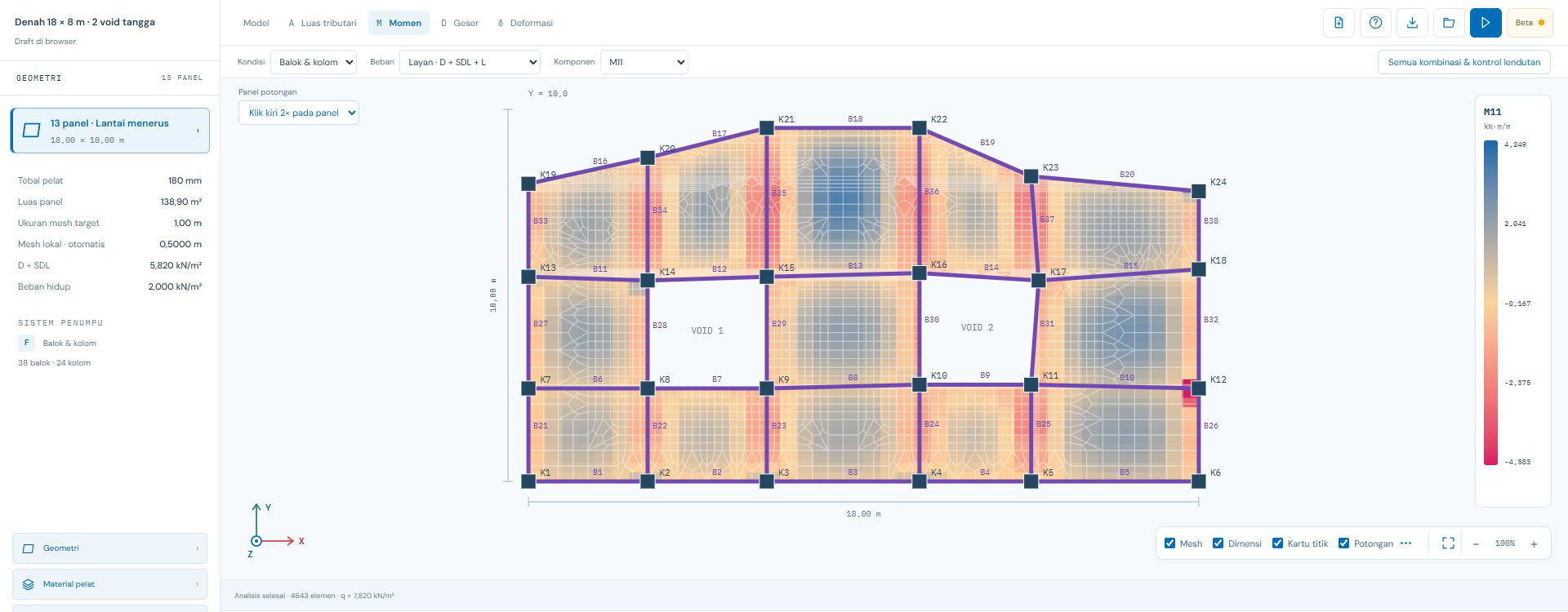Click the download/export icon
1568x612 pixels.
tap(1412, 23)
